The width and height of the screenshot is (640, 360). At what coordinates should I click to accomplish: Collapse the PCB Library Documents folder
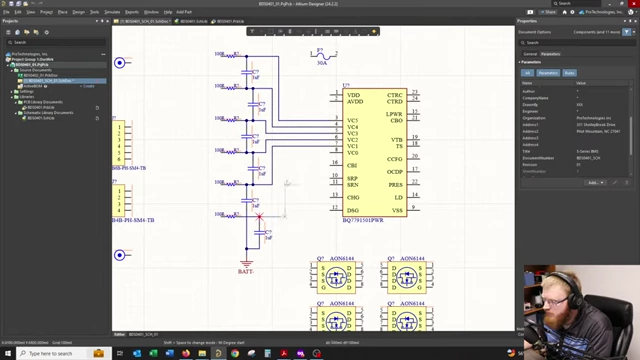coord(16,102)
